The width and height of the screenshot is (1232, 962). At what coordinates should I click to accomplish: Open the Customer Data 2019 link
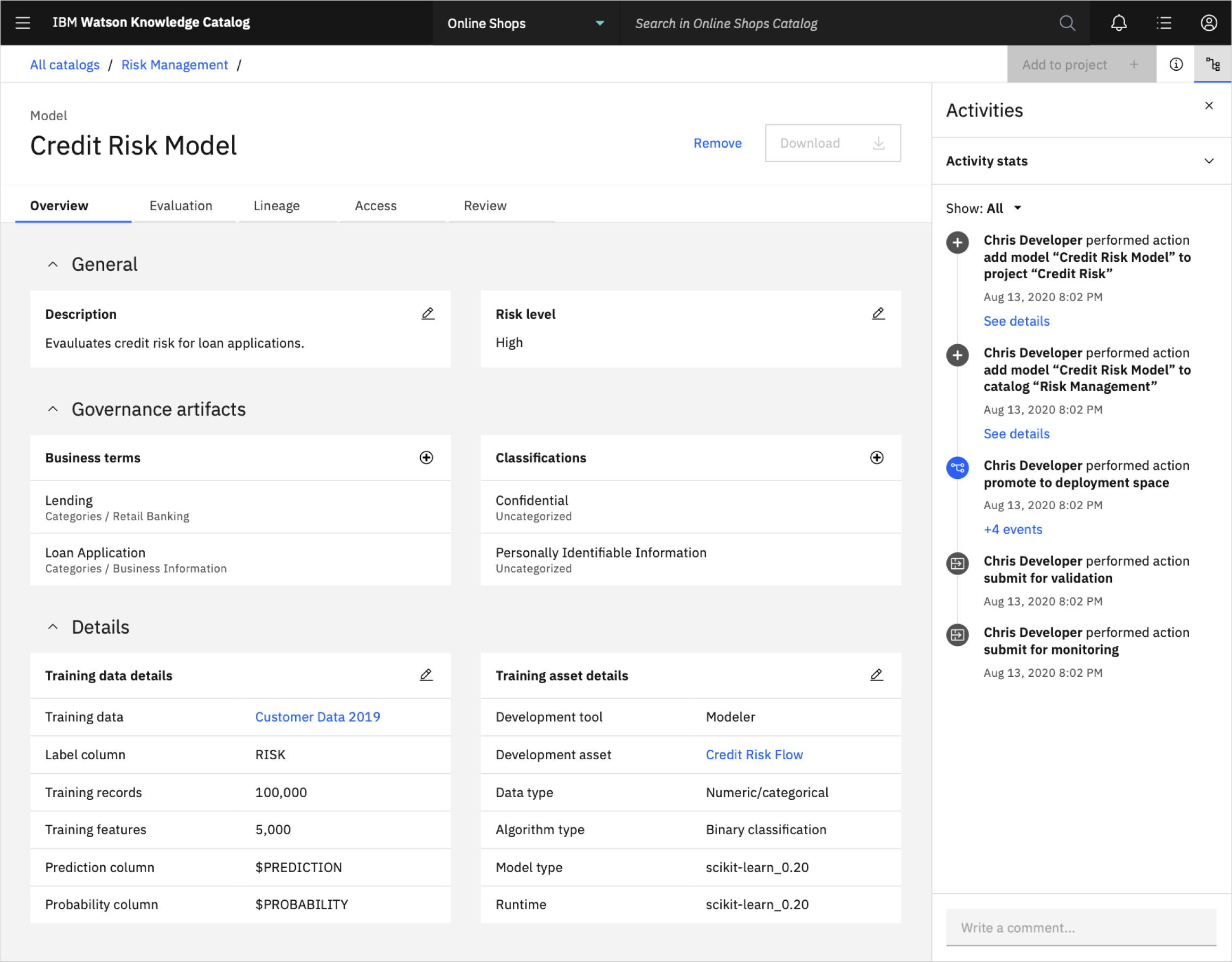pos(318,717)
